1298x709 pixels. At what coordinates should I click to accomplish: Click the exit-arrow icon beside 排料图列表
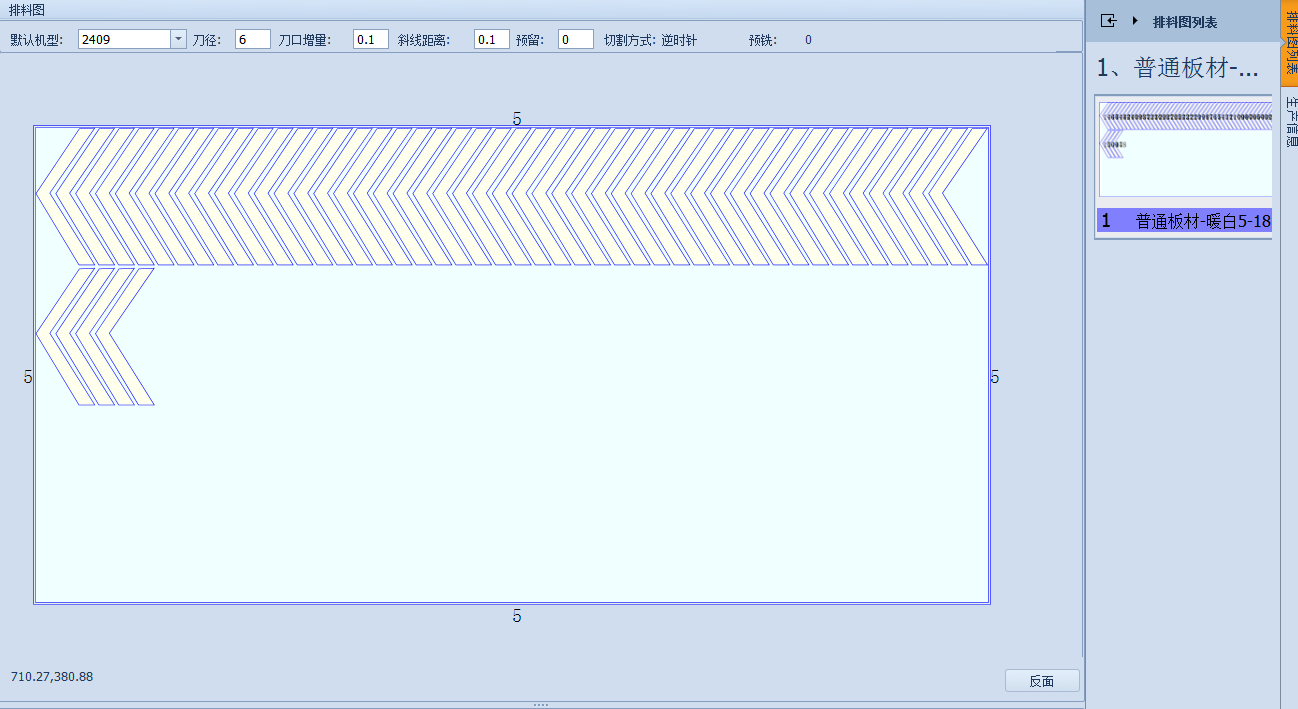click(1108, 21)
